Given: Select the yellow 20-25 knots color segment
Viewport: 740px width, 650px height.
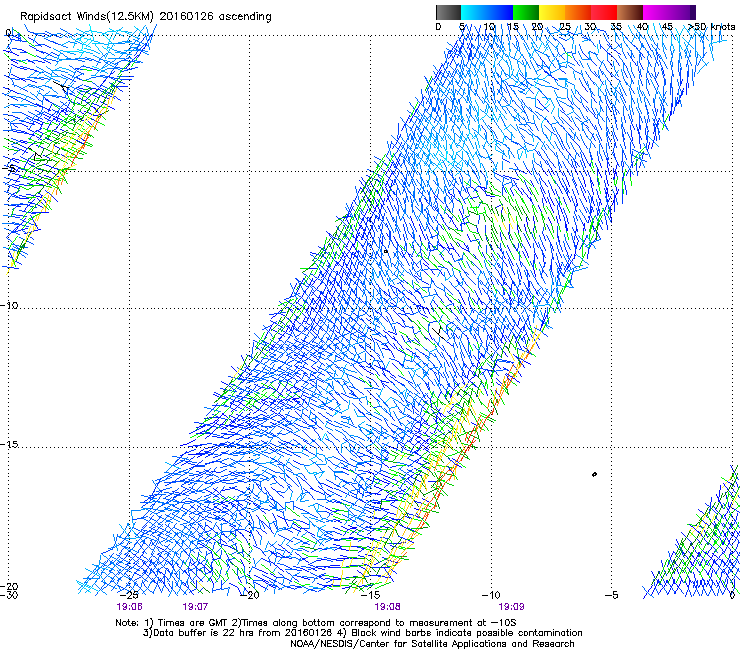Looking at the screenshot, I should click(552, 12).
